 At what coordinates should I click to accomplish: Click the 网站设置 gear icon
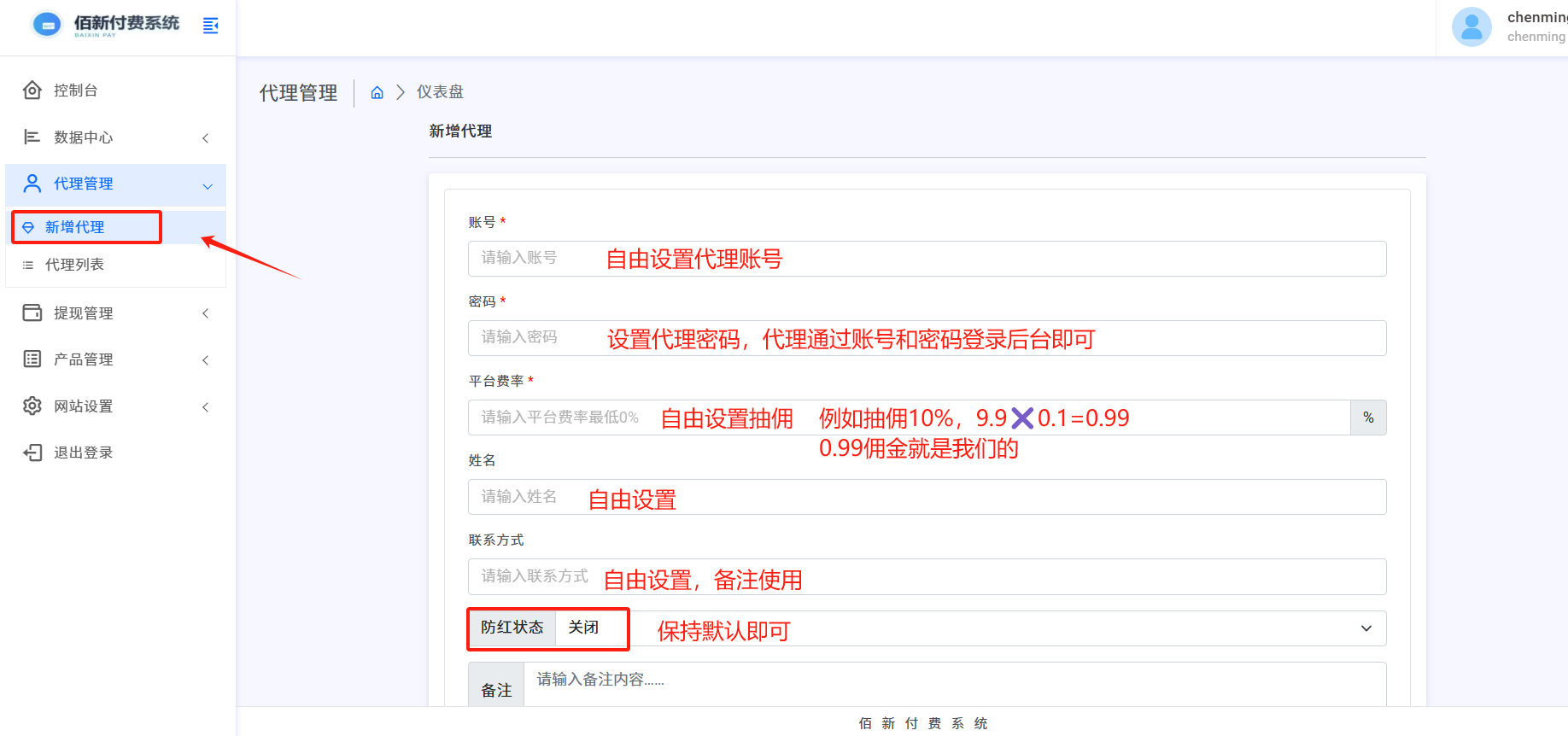coord(32,406)
